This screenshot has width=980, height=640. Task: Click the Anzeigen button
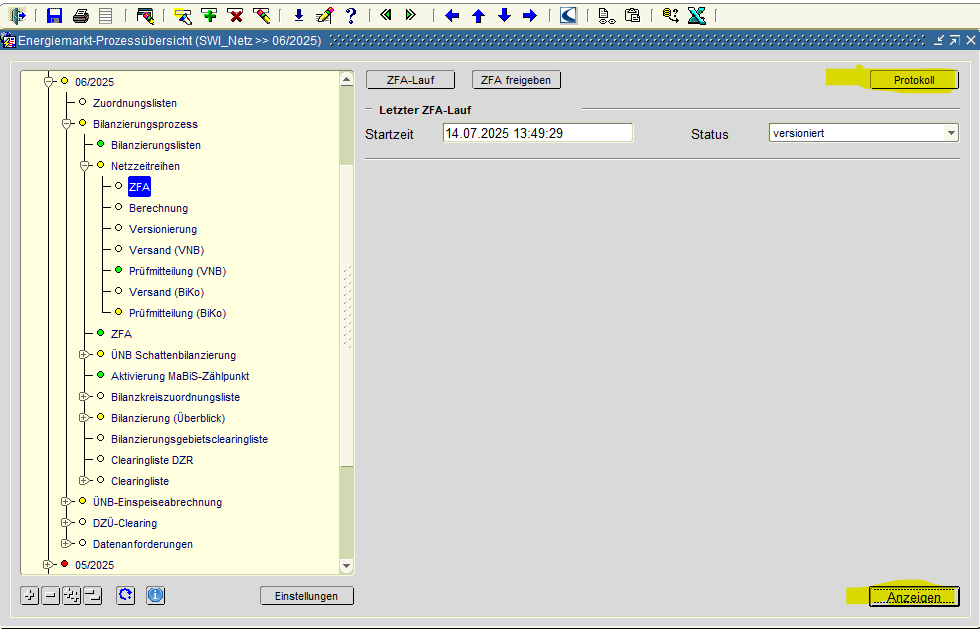pyautogui.click(x=913, y=597)
